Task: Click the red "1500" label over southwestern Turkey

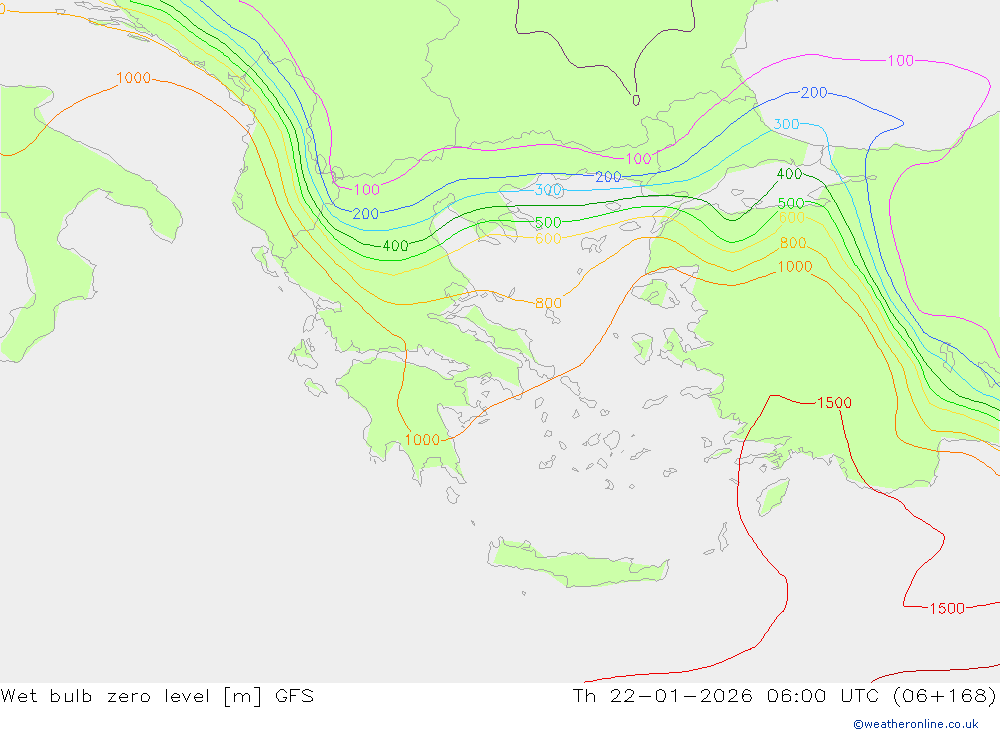Action: tap(834, 403)
